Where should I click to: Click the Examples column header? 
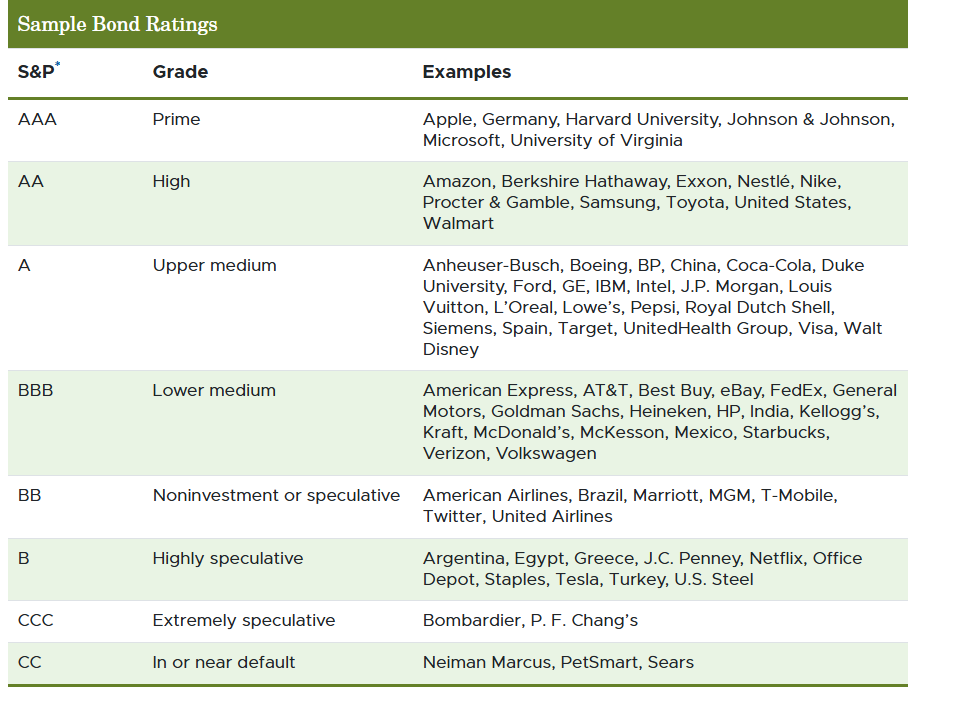pos(466,72)
